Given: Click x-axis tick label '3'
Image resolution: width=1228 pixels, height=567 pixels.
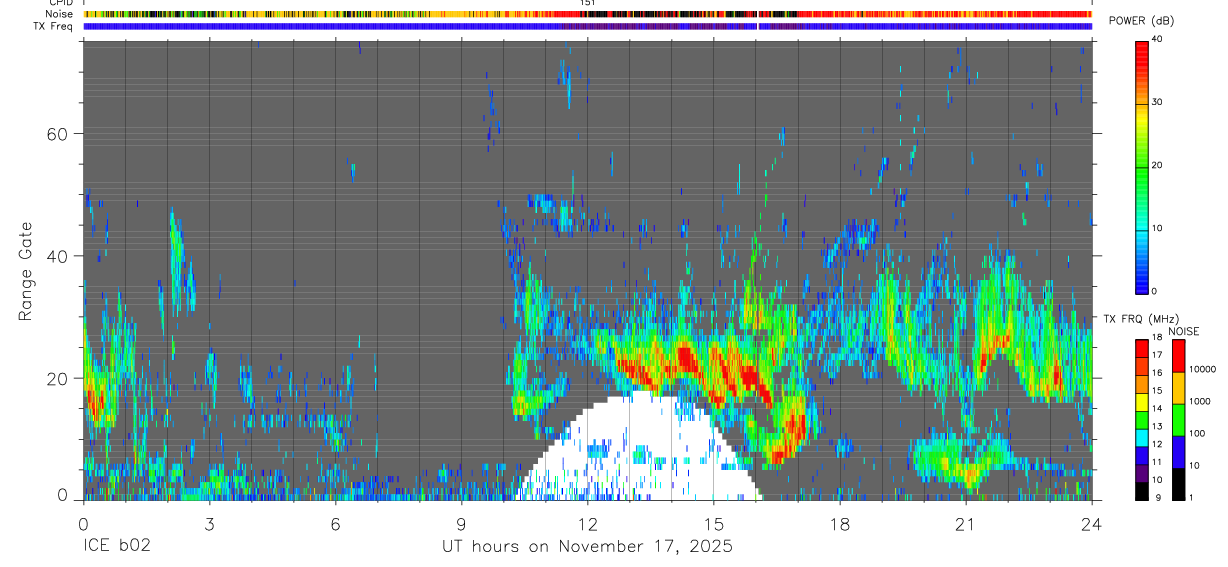Looking at the screenshot, I should (209, 524).
